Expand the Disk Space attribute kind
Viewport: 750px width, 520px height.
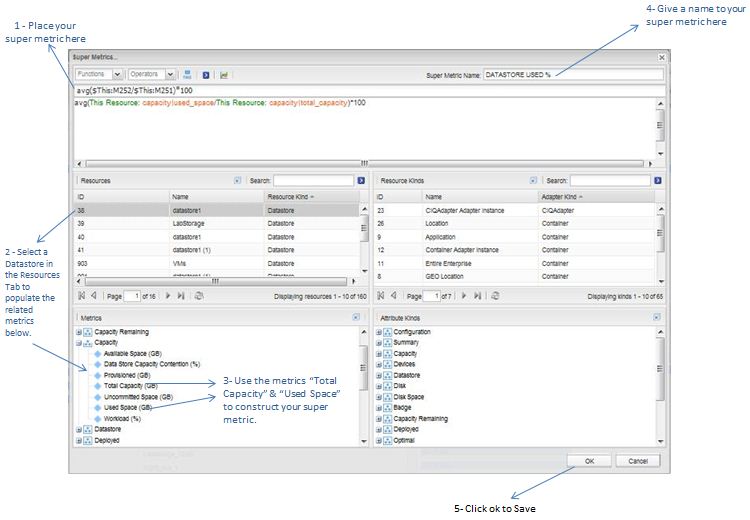[x=378, y=397]
